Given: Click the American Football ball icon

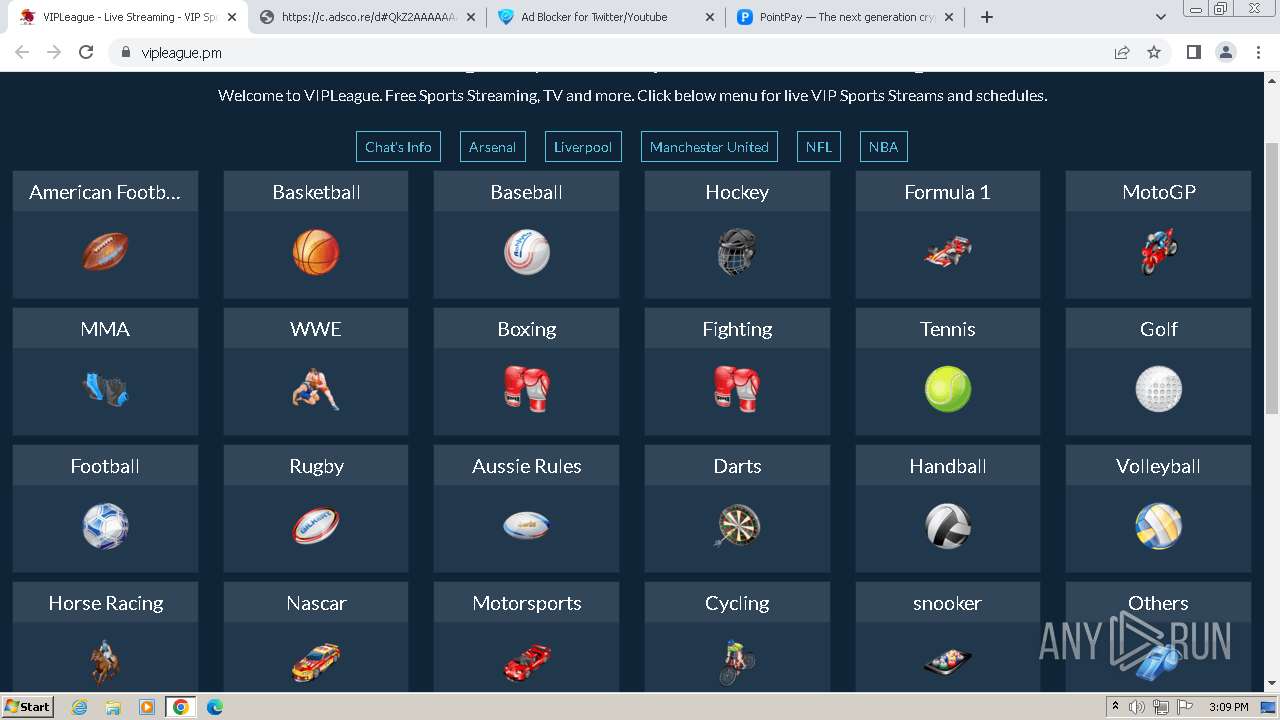Looking at the screenshot, I should [105, 252].
